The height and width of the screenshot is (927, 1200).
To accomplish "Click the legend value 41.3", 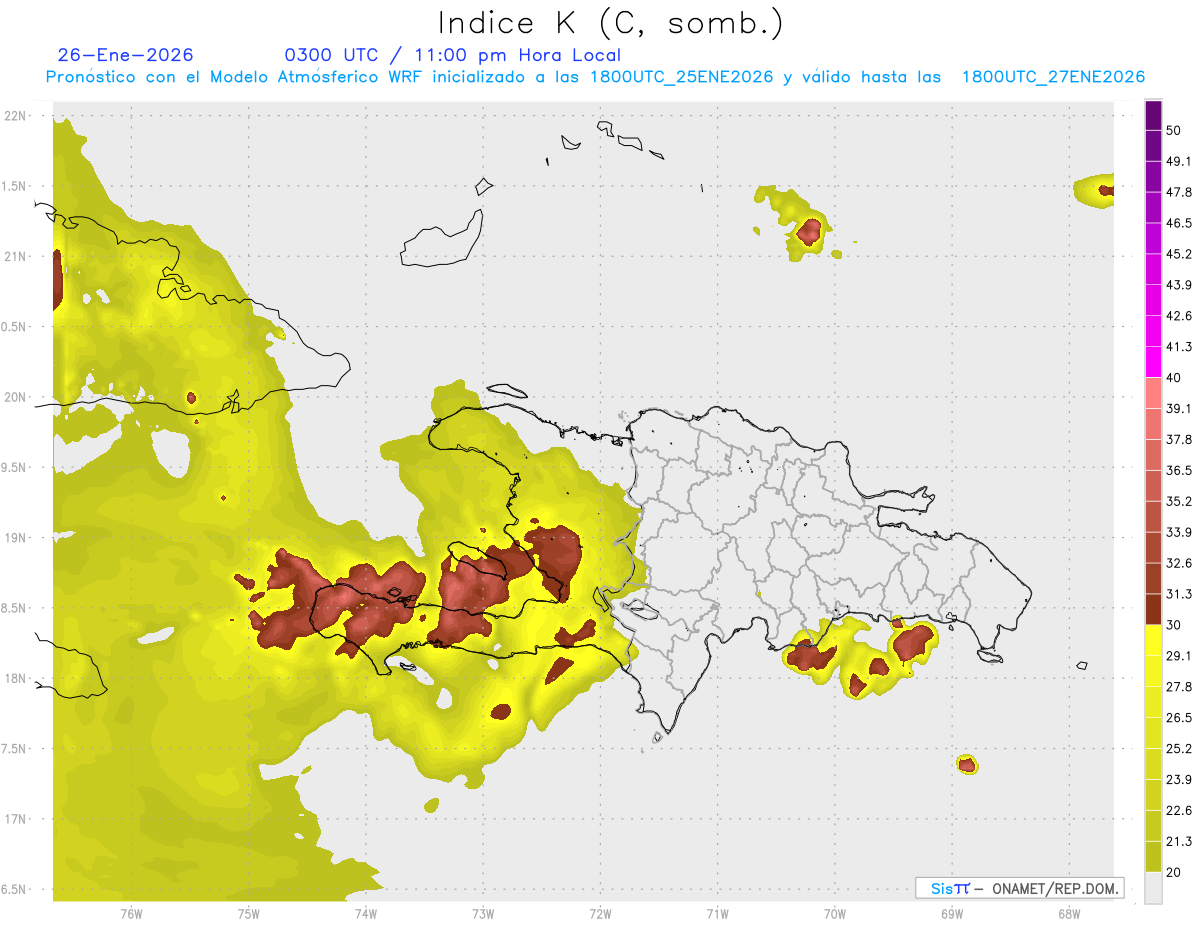I will click(1179, 347).
